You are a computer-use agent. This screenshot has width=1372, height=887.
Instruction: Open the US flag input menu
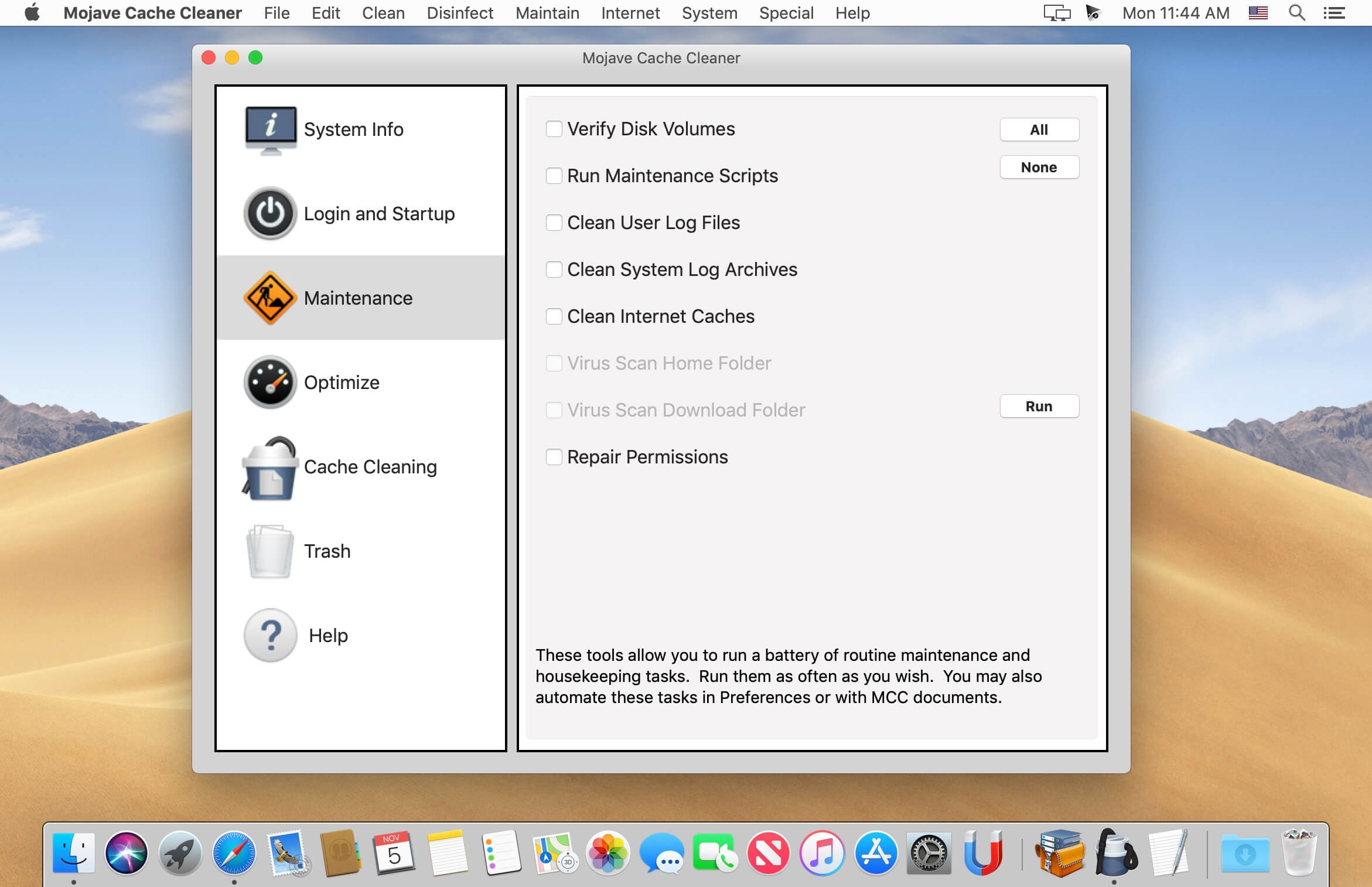point(1258,13)
